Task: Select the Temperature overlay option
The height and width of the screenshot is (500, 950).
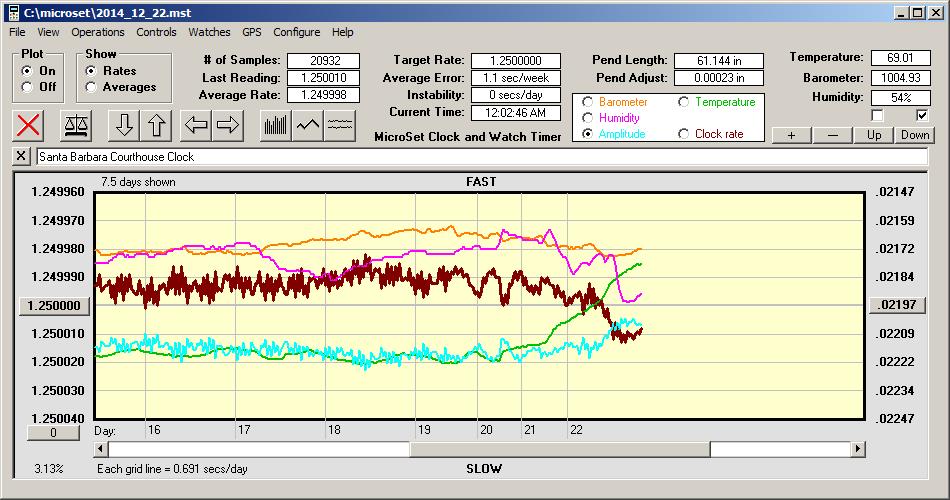Action: click(683, 102)
